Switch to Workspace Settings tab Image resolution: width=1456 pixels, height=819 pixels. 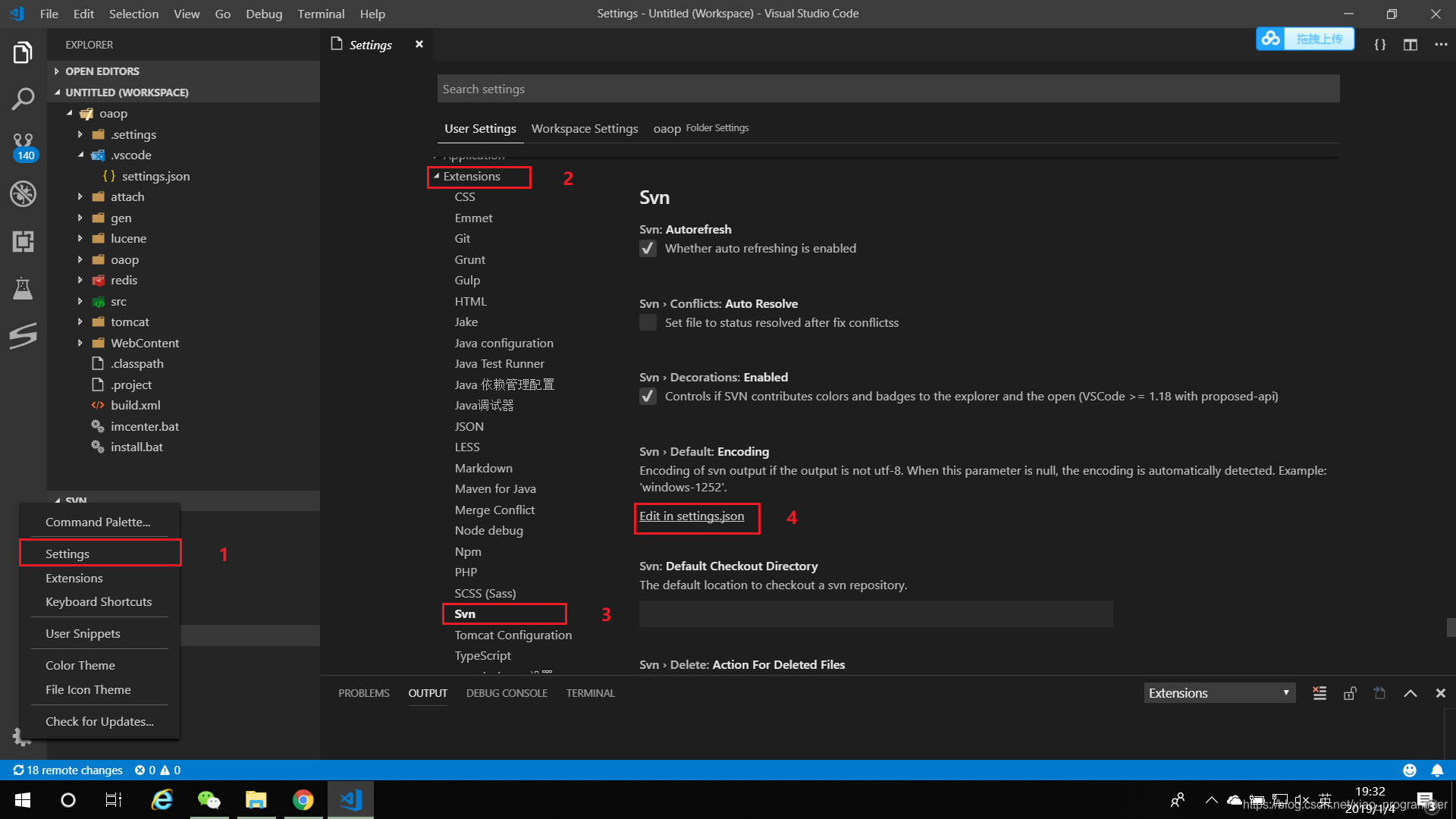[x=584, y=129]
